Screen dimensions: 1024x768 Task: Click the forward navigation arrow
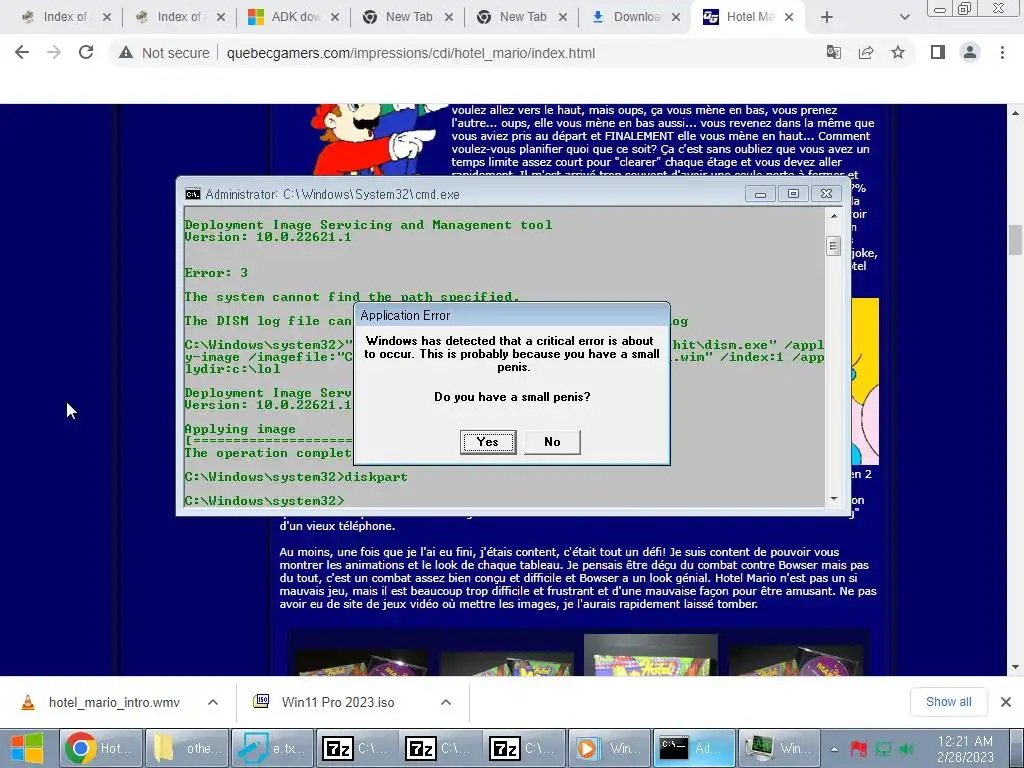coord(54,52)
